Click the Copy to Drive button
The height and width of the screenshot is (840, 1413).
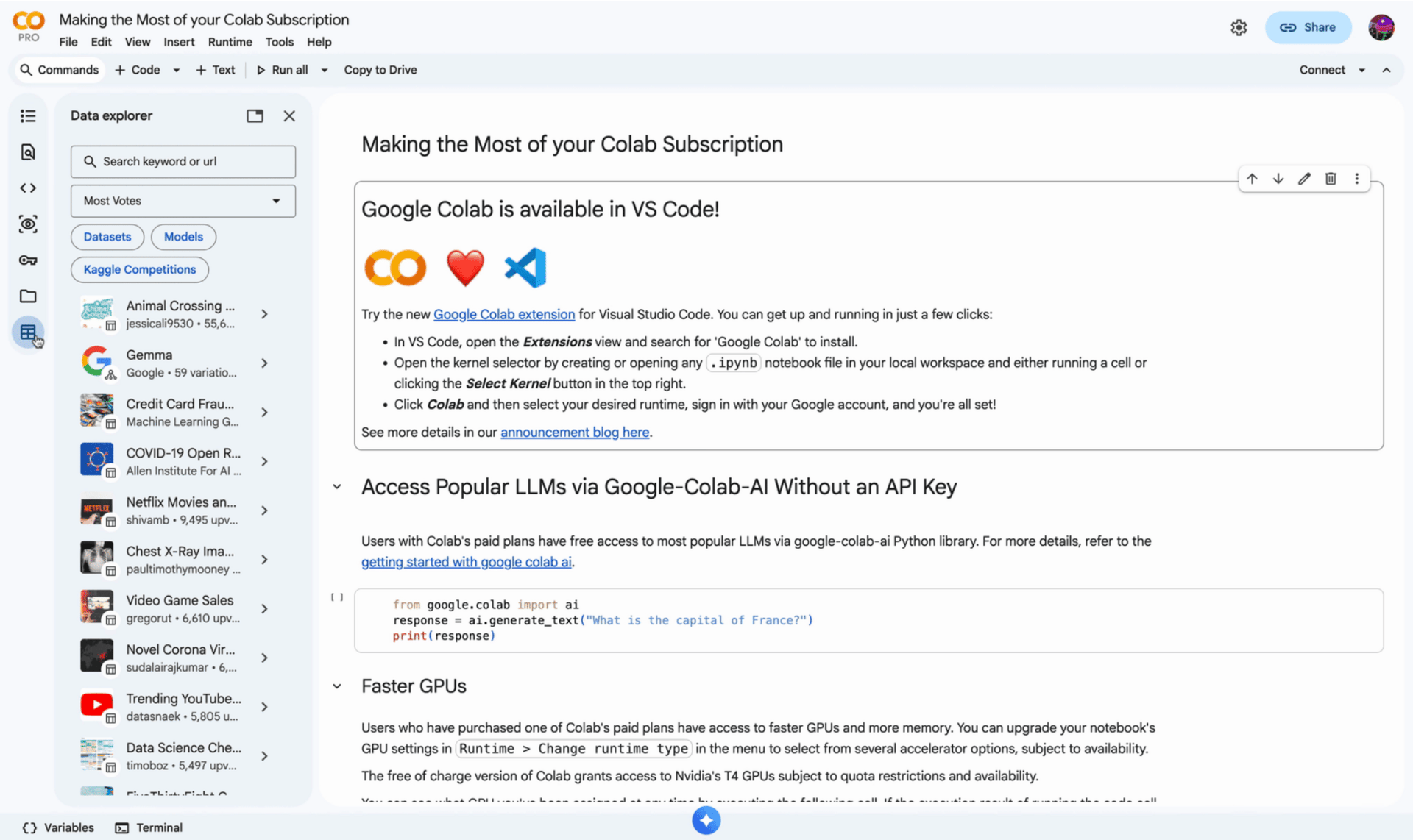(380, 70)
